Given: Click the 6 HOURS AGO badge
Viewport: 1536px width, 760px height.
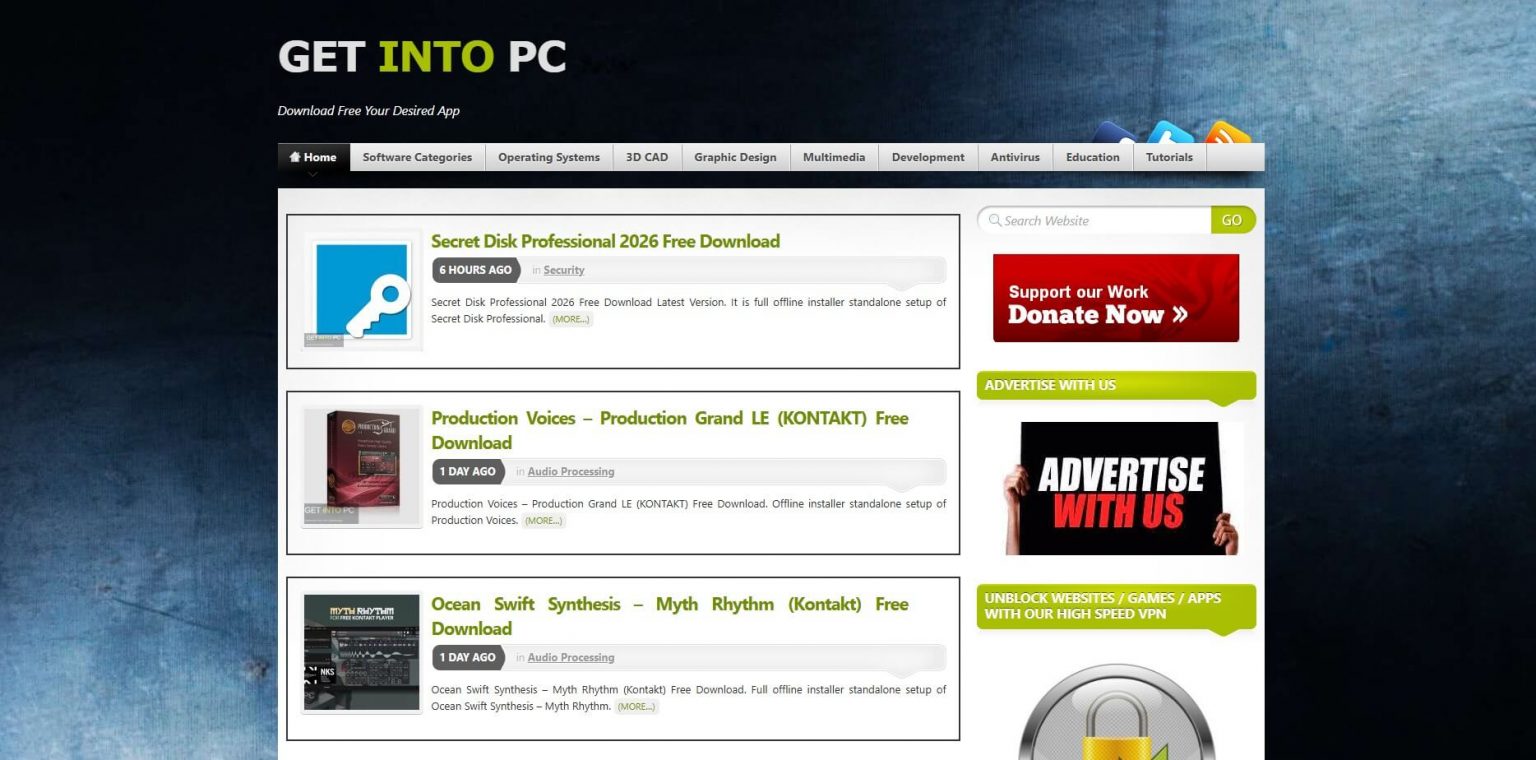Looking at the screenshot, I should coord(476,270).
